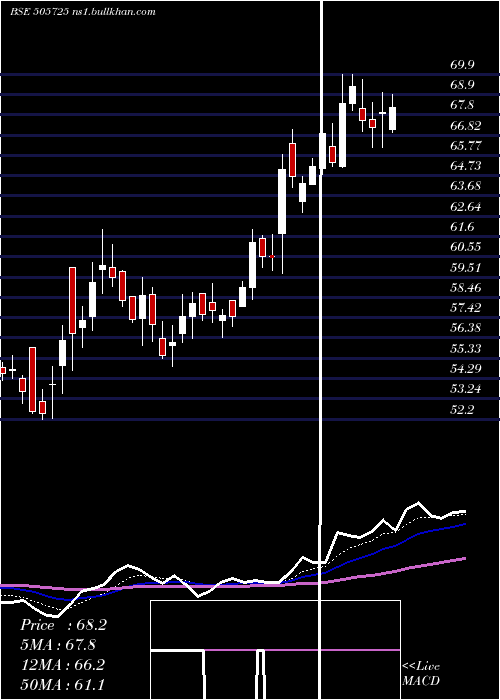
Task: Click the 66.82 price axis label
Action: 466,125
